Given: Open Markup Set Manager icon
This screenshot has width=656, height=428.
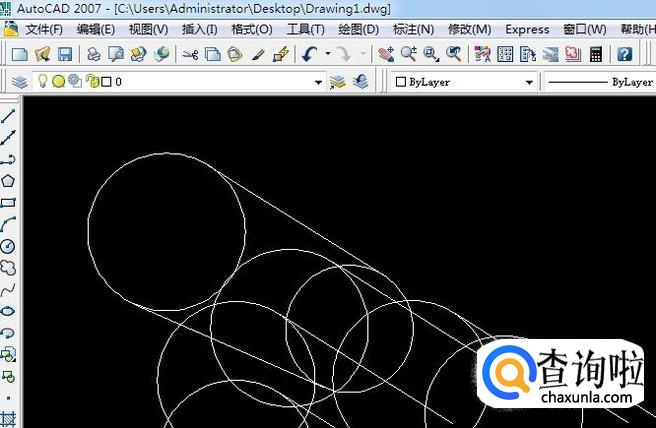Looking at the screenshot, I should coord(573,54).
